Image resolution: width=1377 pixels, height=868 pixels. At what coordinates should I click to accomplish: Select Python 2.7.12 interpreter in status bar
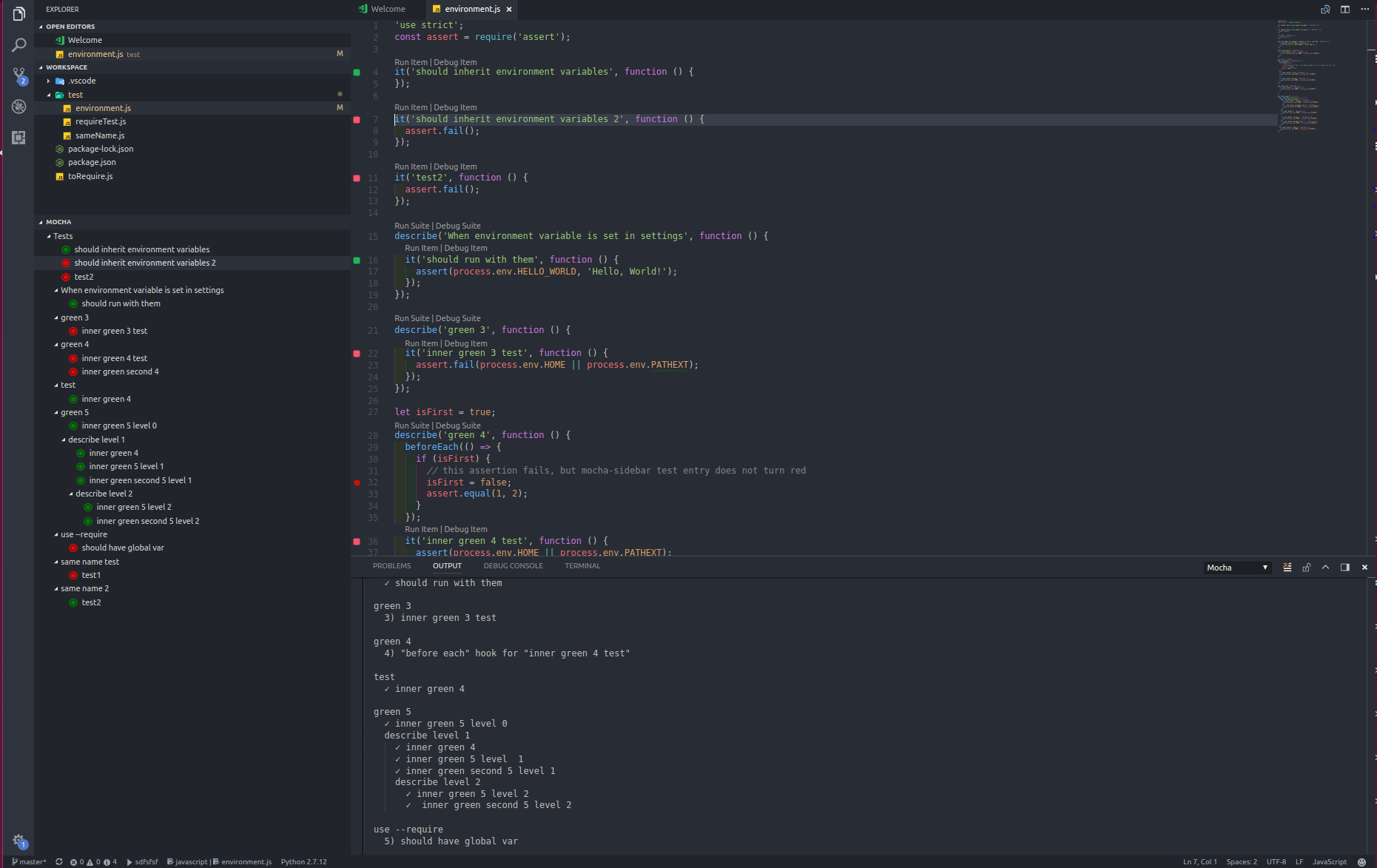pos(303,862)
